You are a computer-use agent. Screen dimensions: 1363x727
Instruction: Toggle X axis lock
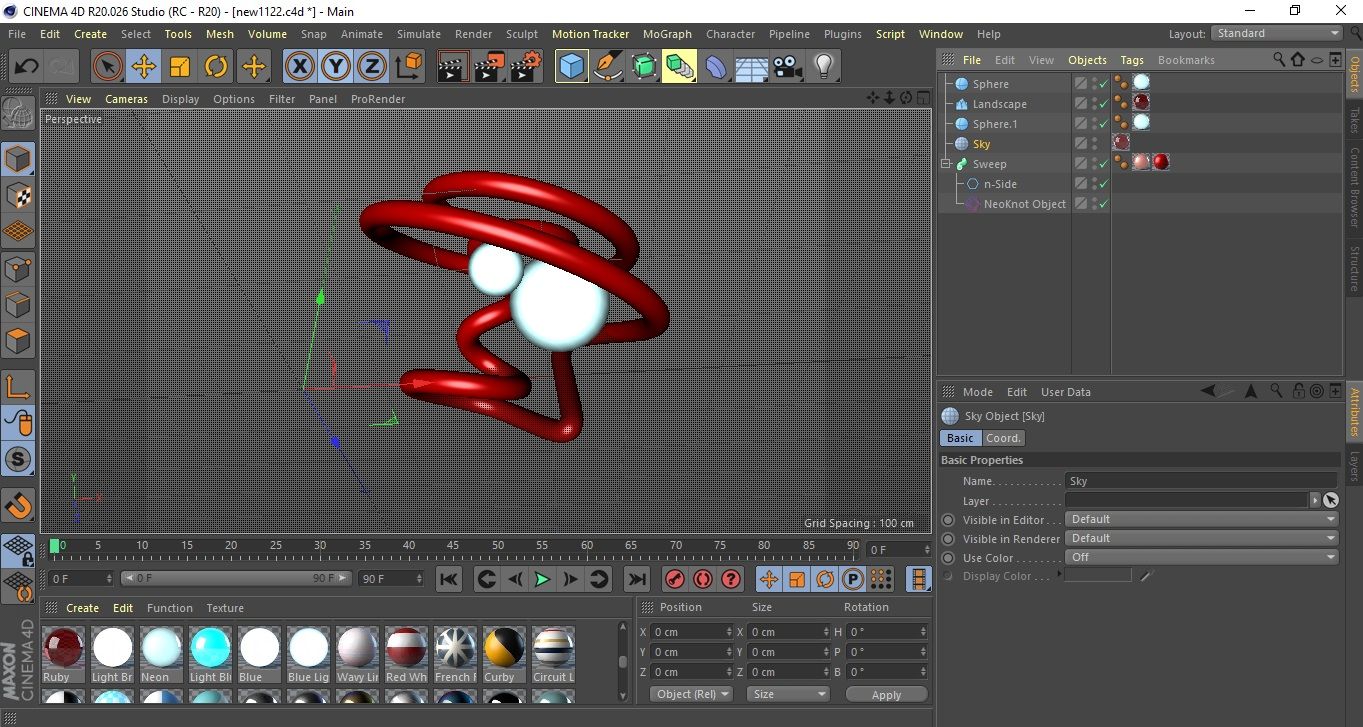(299, 67)
